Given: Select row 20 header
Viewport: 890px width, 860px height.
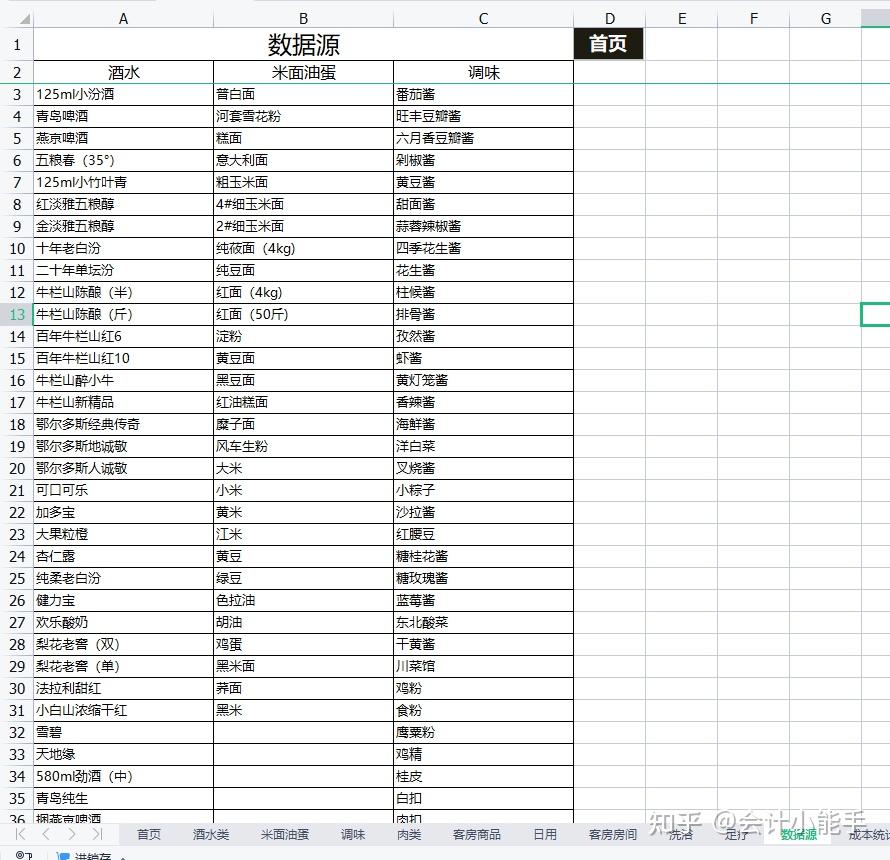Looking at the screenshot, I should 16,469.
